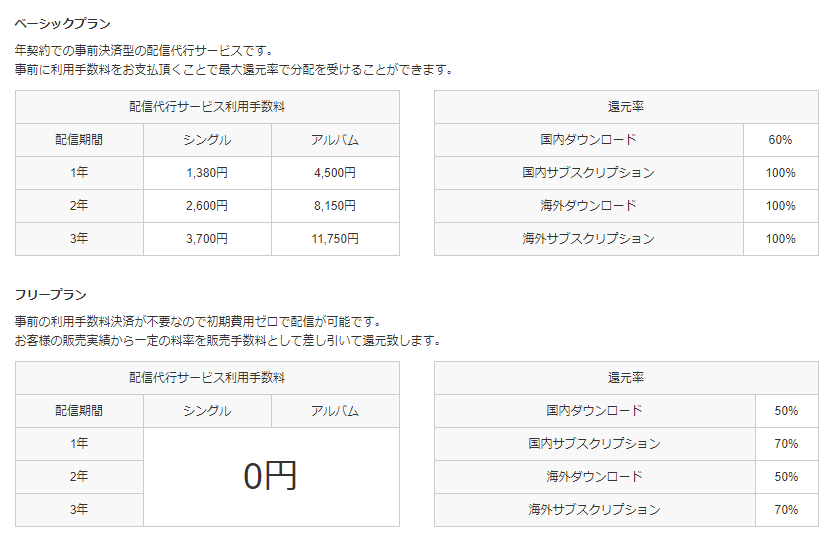Click the Free plan's 還元率 table header
833x539 pixels.
pyautogui.click(x=626, y=378)
